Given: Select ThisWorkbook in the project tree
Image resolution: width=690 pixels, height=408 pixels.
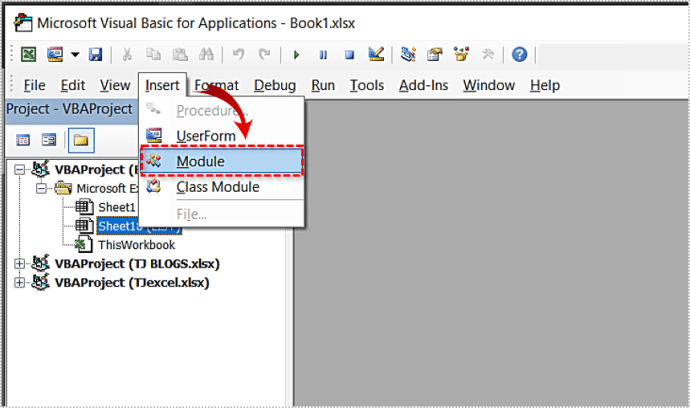Looking at the screenshot, I should [x=136, y=245].
